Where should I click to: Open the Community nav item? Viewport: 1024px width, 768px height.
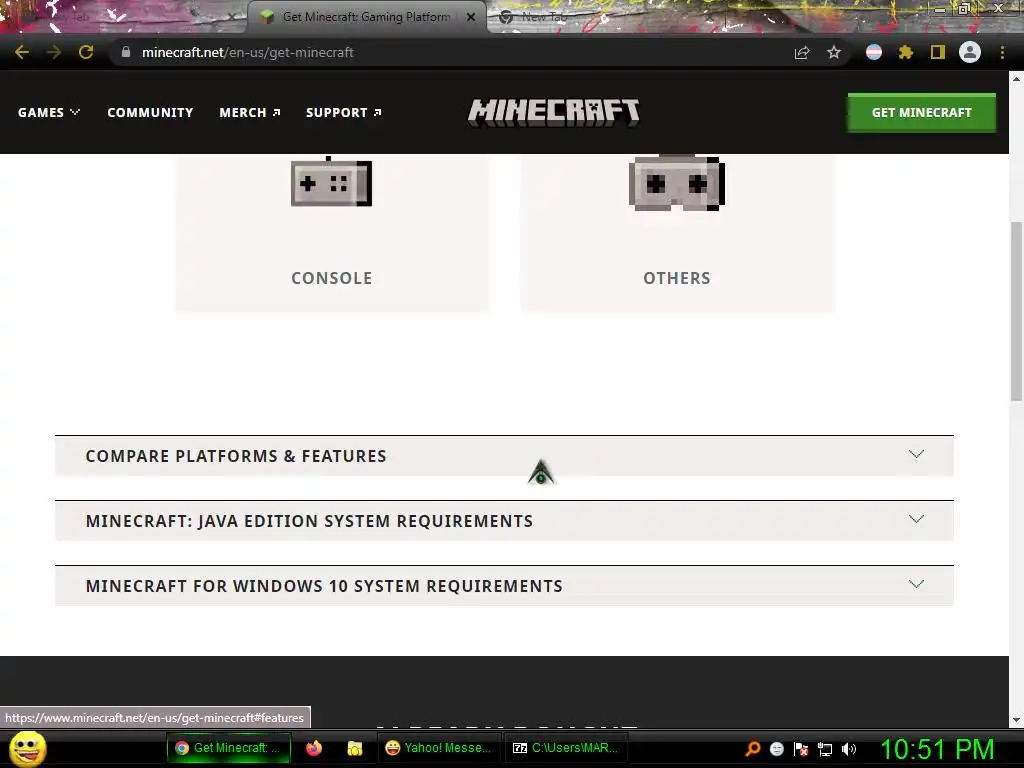coord(150,112)
